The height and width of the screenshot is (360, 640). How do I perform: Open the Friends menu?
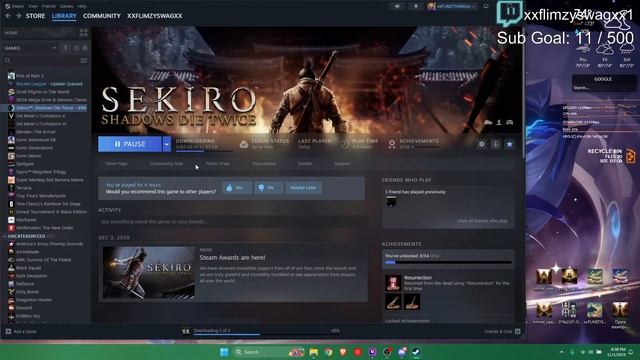(x=49, y=6)
